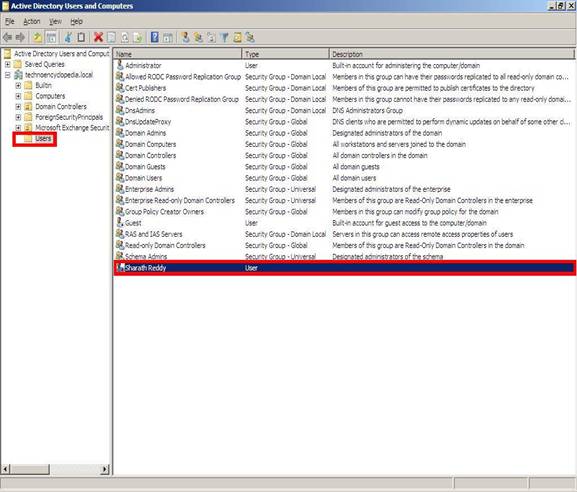Click the Administrator user icon

(120, 65)
